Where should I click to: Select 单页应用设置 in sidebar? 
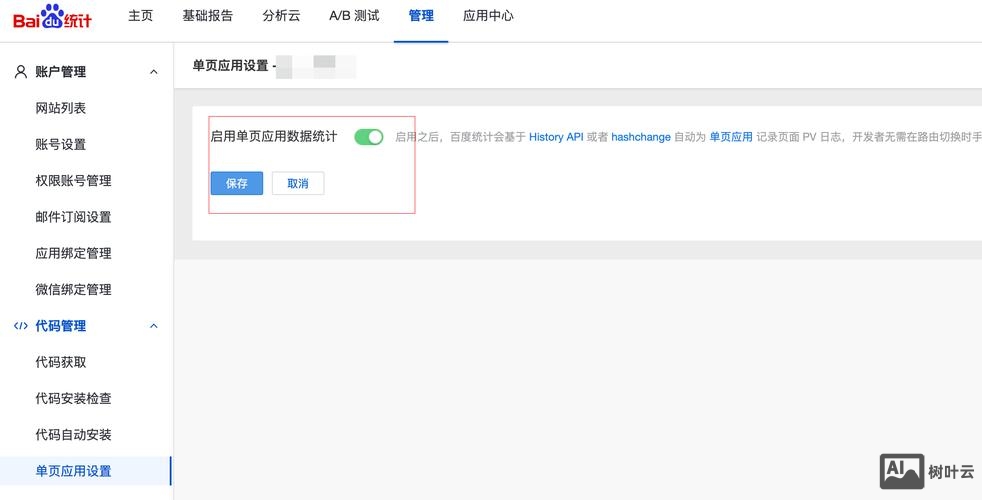click(x=86, y=471)
